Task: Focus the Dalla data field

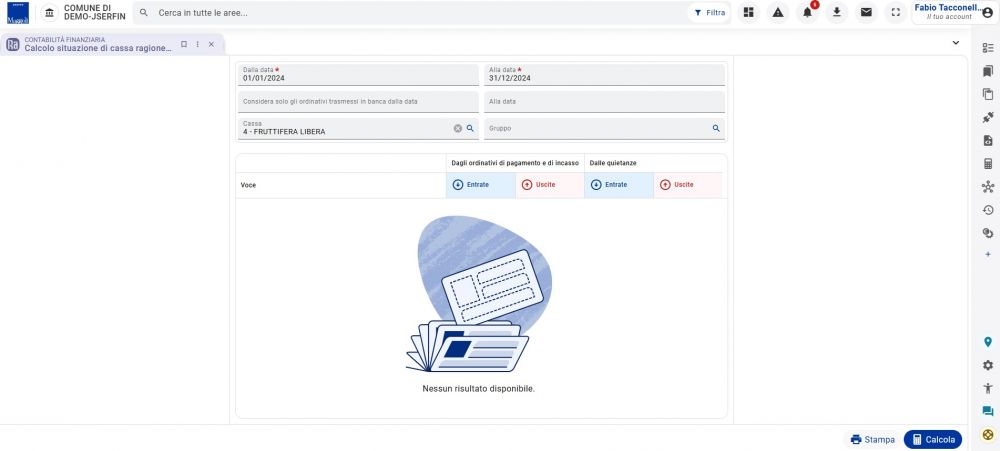Action: [357, 75]
